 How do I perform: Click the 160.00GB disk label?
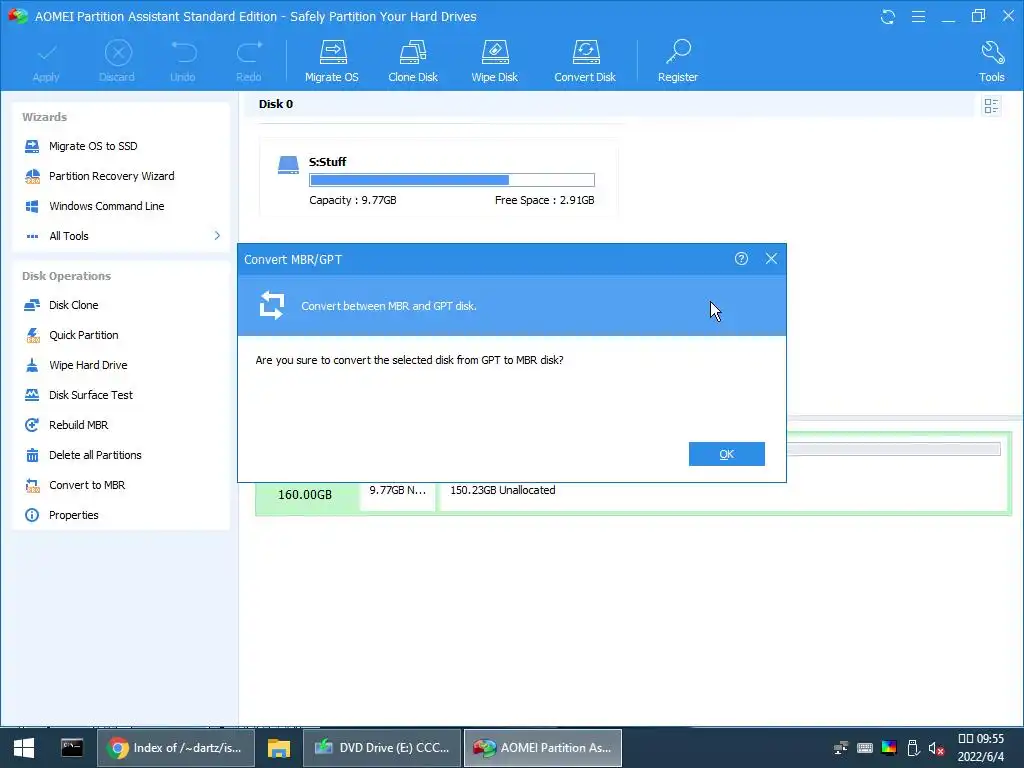pos(305,495)
